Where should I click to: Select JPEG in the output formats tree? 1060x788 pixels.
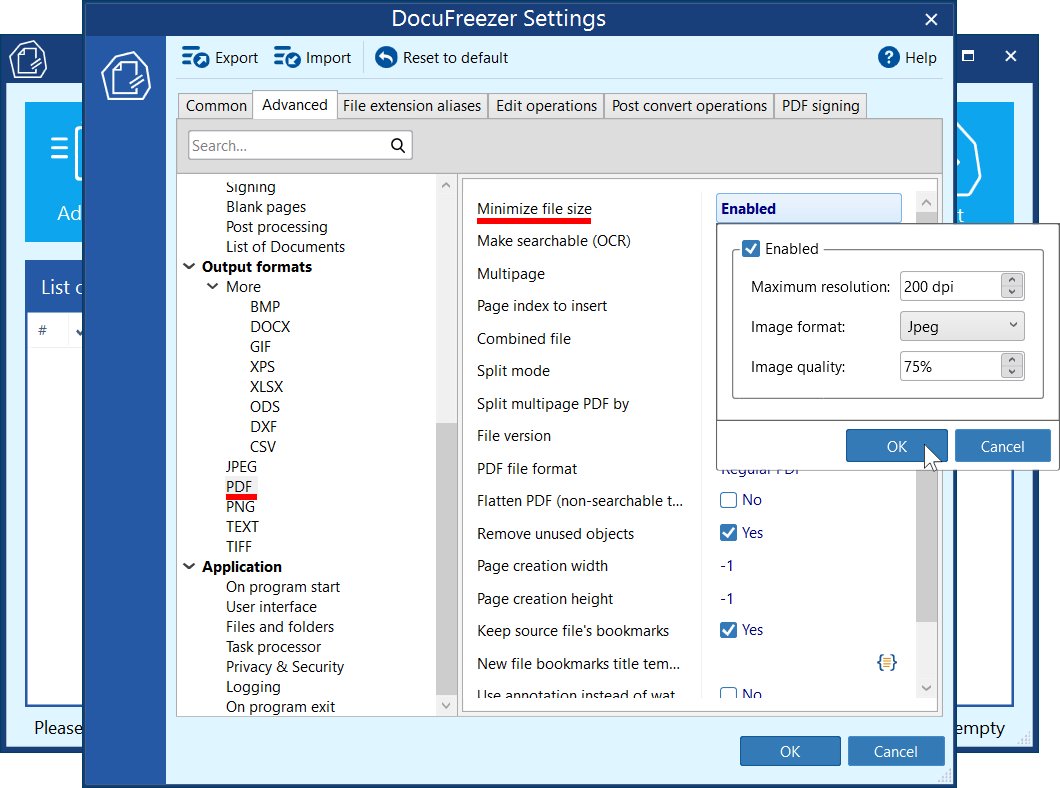tap(241, 466)
